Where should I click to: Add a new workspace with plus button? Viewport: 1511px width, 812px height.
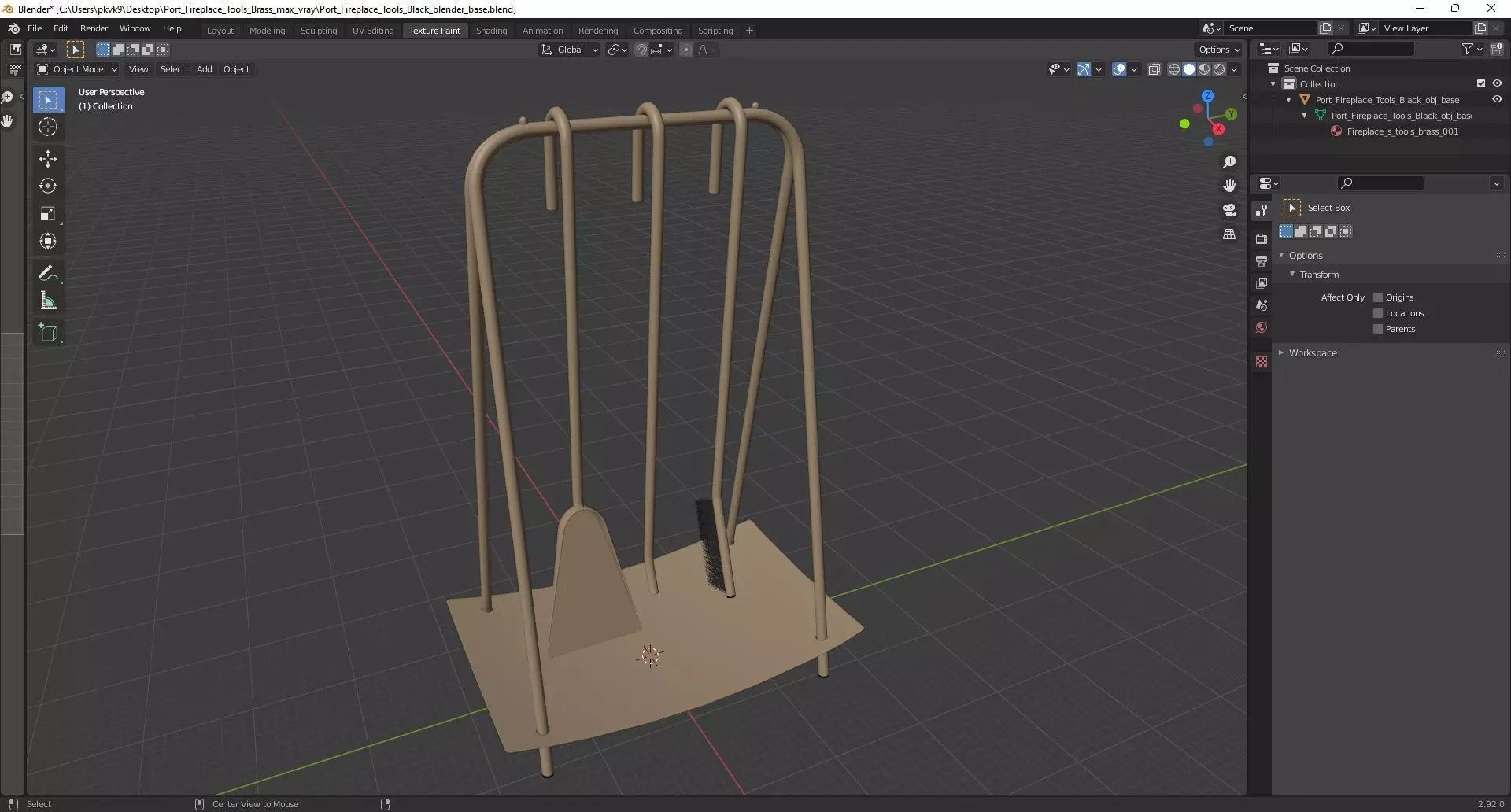[749, 31]
